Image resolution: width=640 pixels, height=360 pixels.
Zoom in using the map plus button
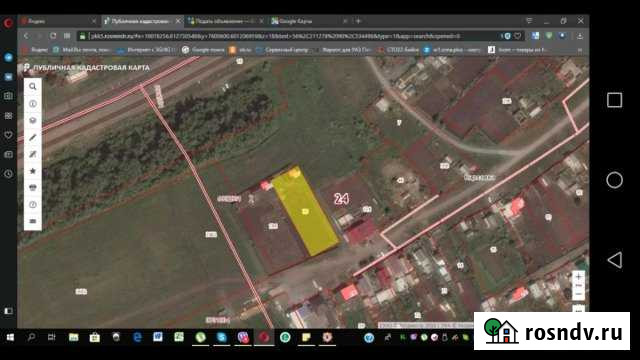[578, 277]
